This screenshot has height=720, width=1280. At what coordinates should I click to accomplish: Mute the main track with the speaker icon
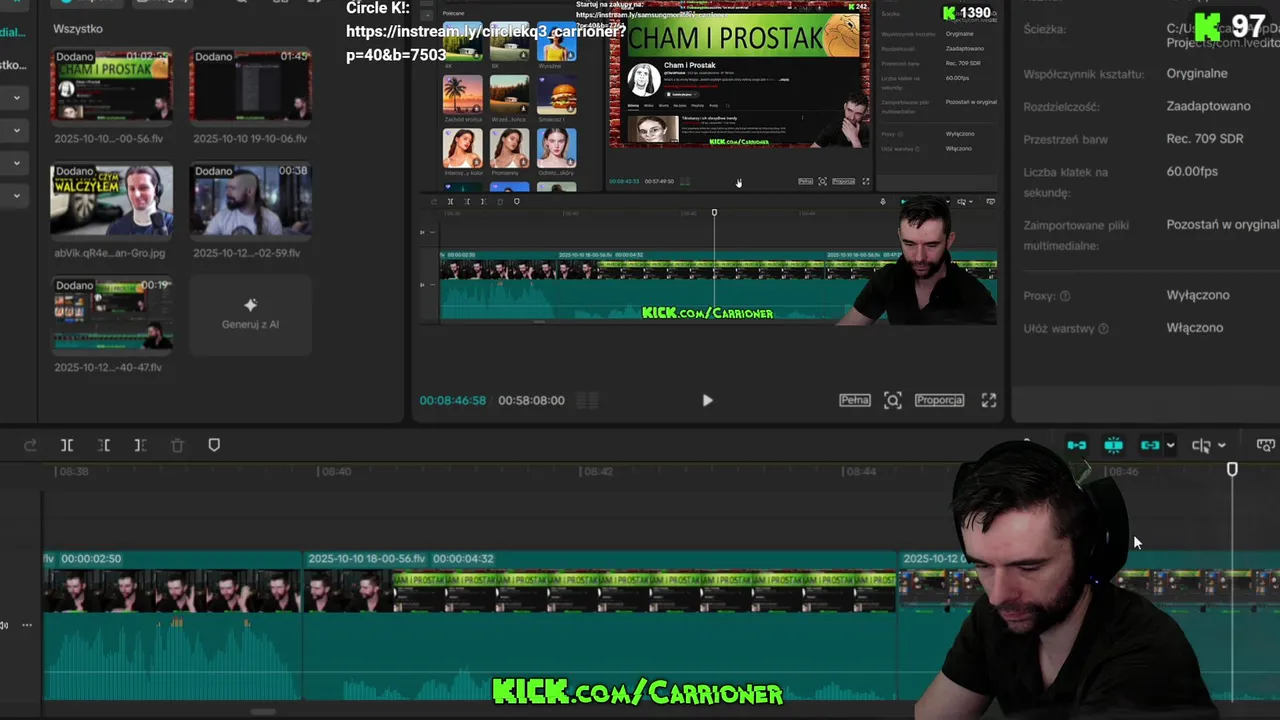coord(5,625)
